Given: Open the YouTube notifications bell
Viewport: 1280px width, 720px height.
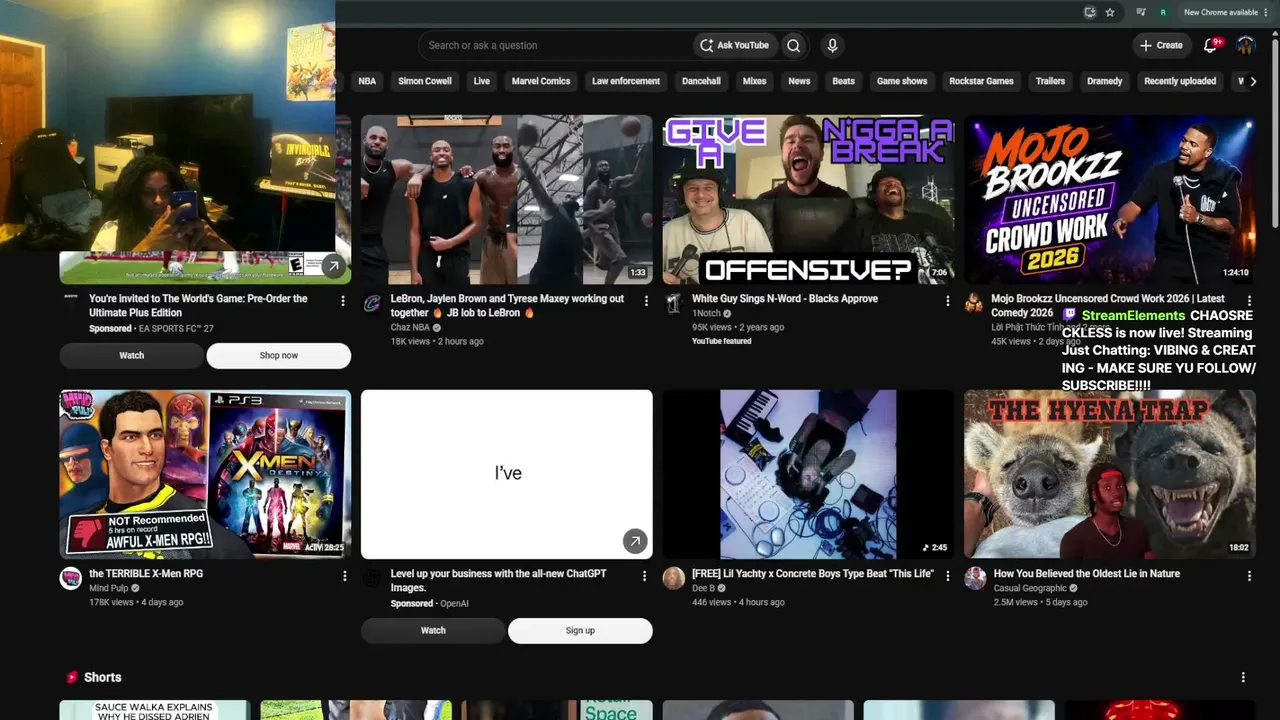Looking at the screenshot, I should [1210, 45].
